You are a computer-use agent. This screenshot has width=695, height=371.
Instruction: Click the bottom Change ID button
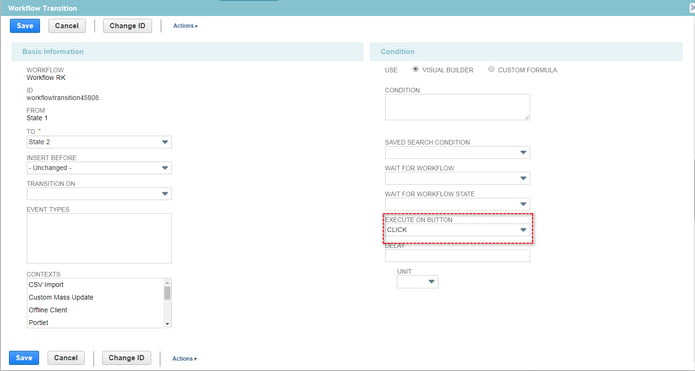pos(127,358)
